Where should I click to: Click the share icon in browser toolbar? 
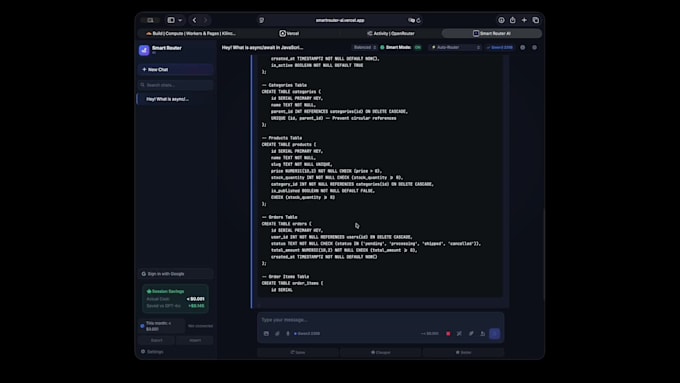[x=513, y=20]
